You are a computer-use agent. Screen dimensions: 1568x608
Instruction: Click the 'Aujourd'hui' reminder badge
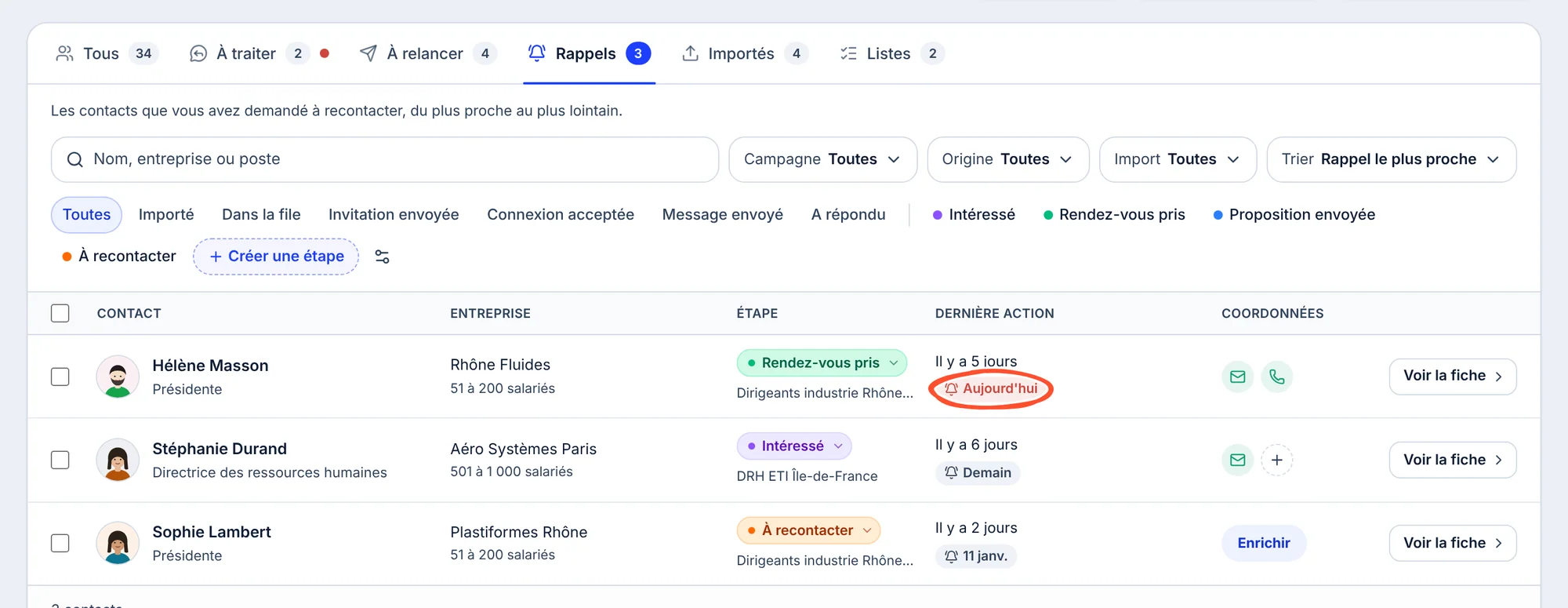[991, 389]
